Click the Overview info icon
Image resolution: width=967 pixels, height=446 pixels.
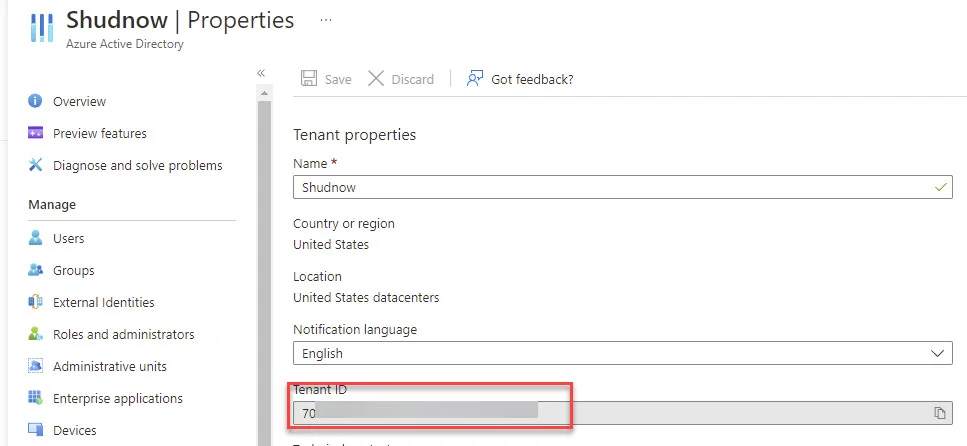[35, 101]
